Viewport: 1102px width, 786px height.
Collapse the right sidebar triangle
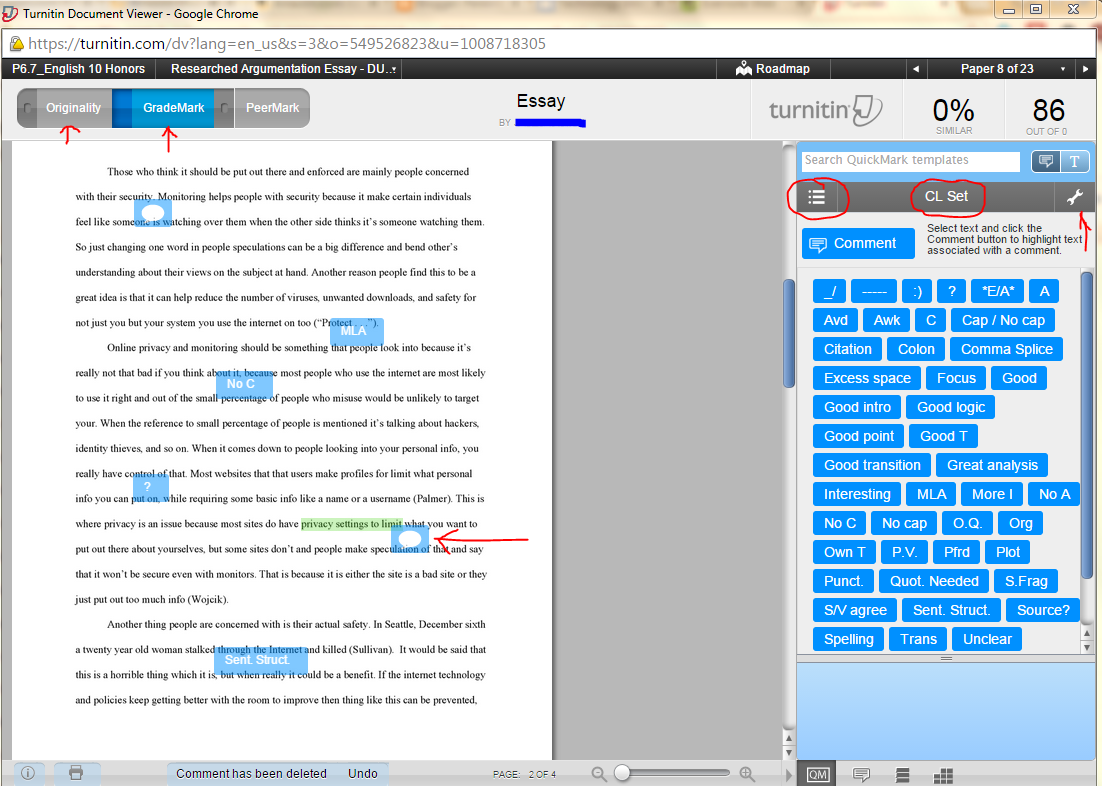788,775
